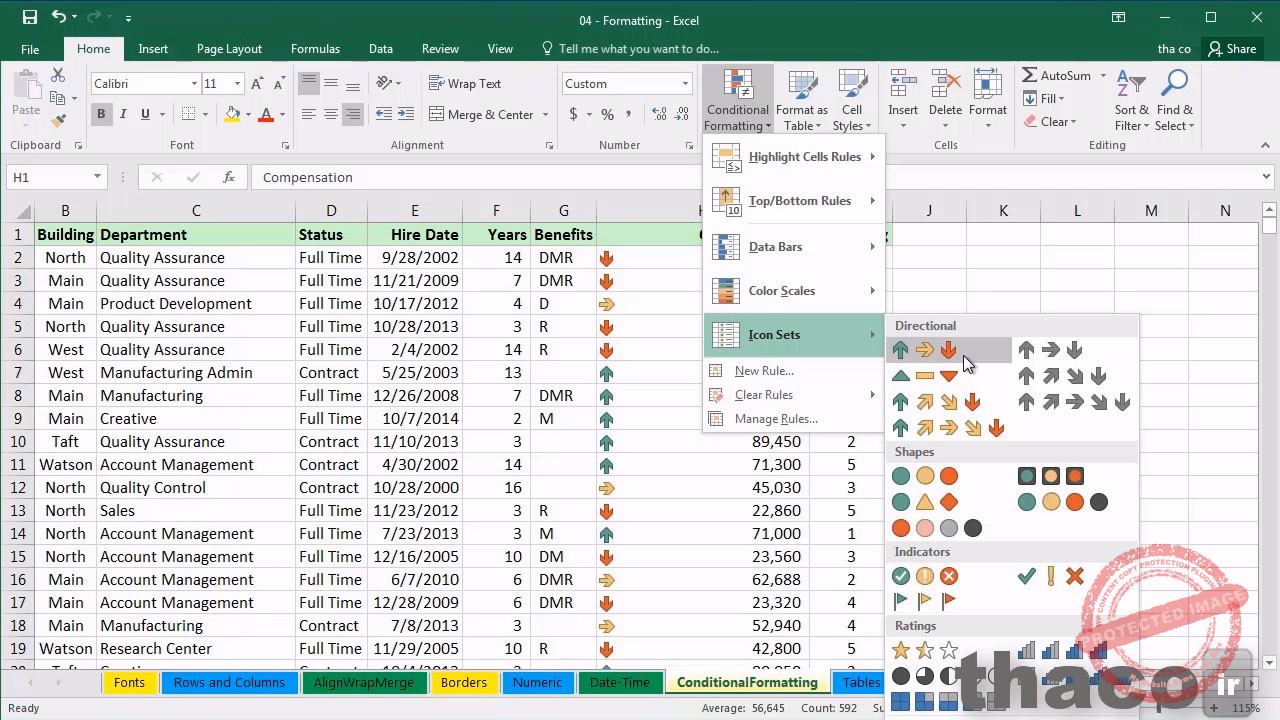Open the font size dropdown

(237, 84)
